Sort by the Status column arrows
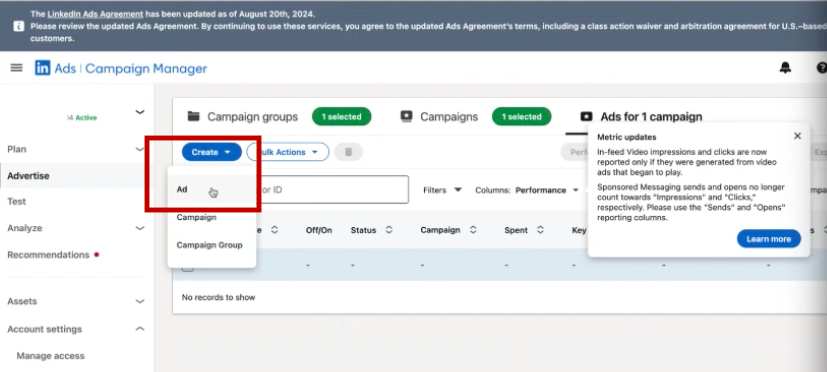827x372 pixels. click(x=389, y=230)
